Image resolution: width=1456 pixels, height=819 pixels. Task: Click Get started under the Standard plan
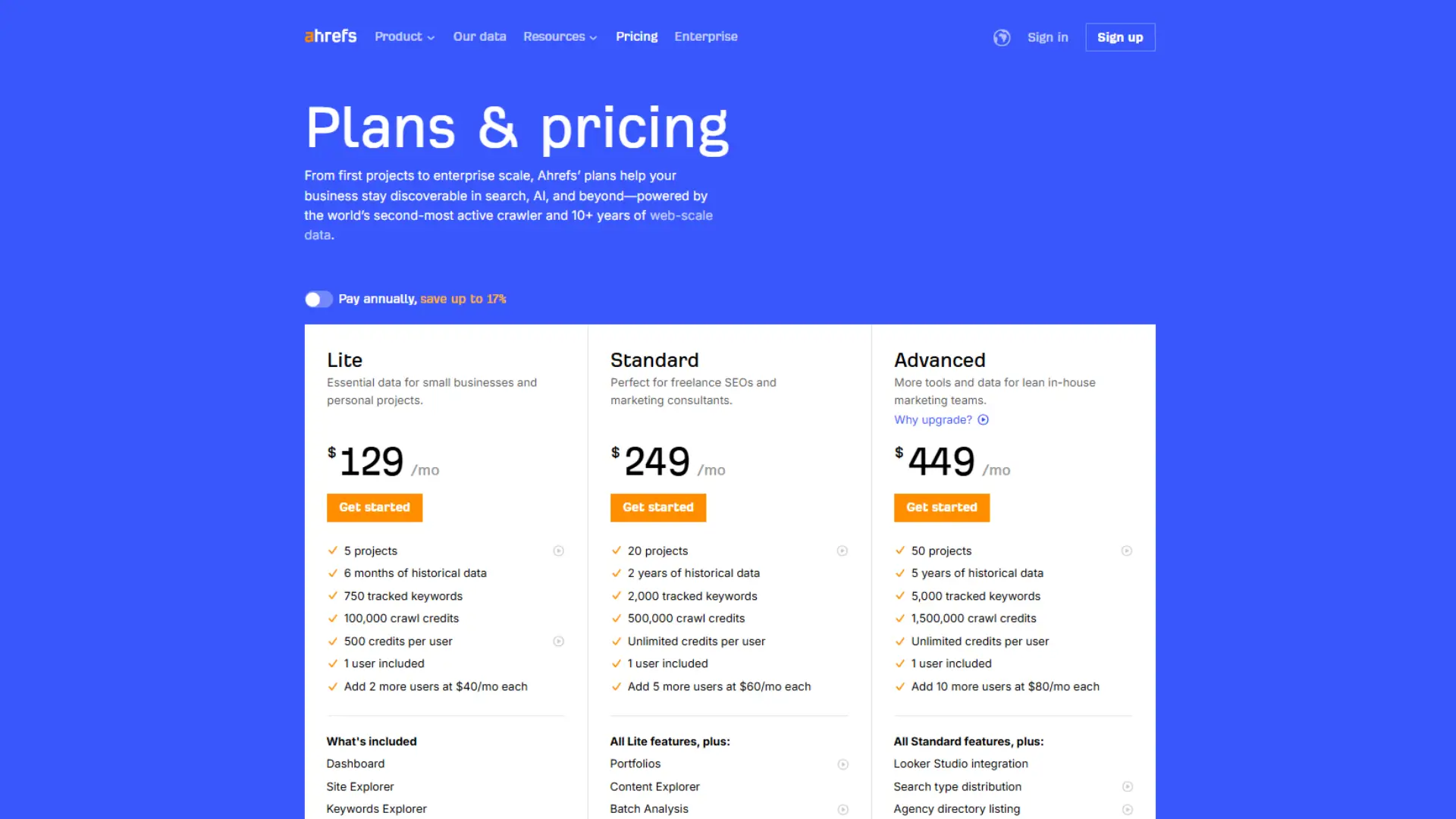tap(657, 507)
